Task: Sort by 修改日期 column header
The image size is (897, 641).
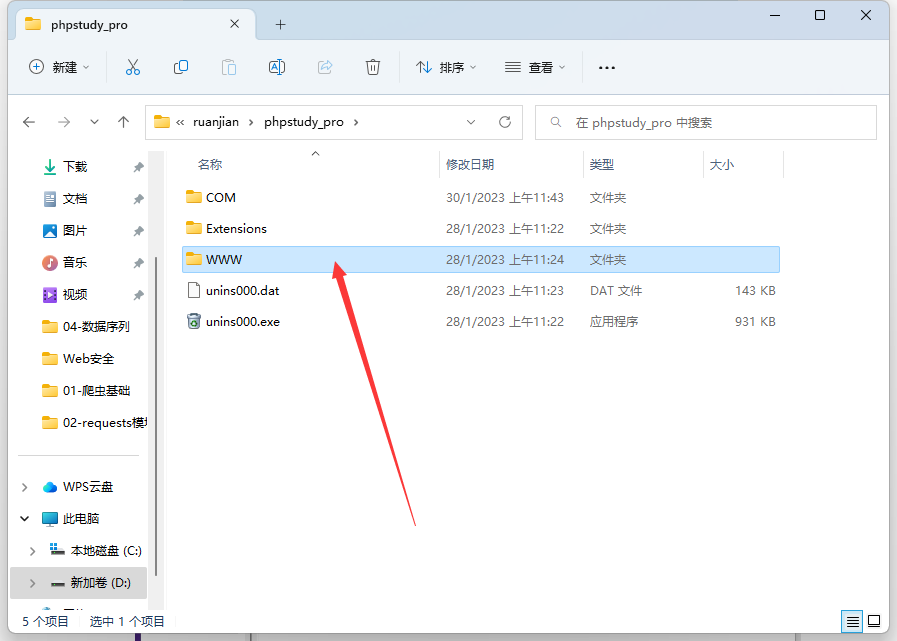Action: point(470,165)
